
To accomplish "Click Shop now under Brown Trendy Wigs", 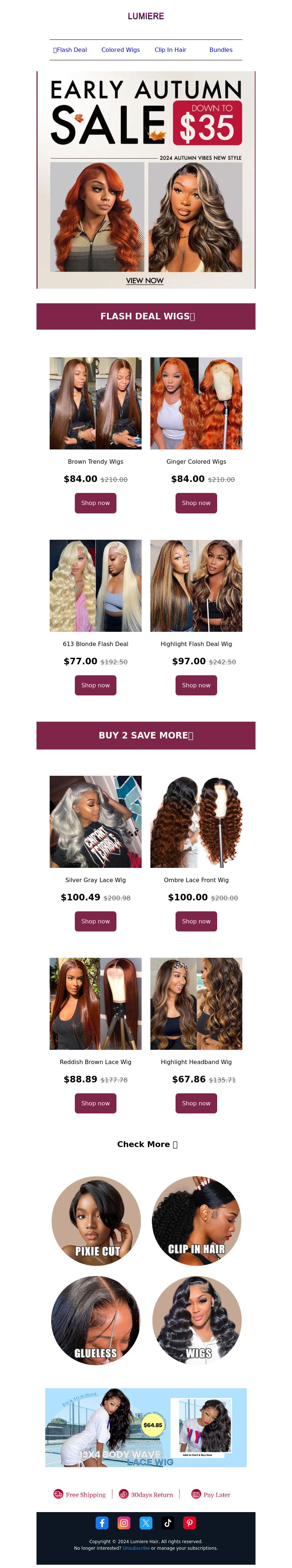I will tap(96, 503).
